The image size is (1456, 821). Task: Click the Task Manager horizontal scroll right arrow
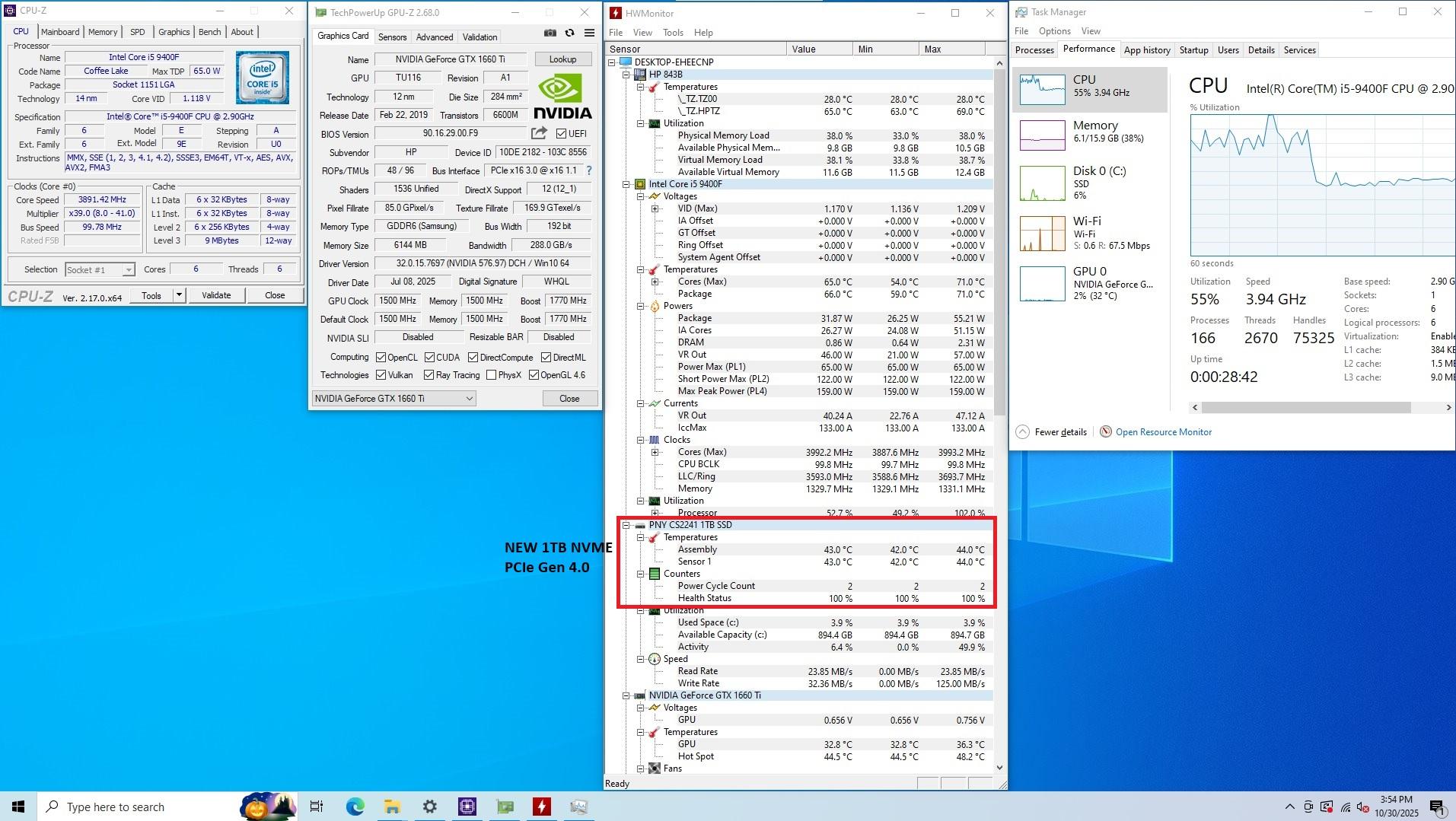tap(1448, 408)
